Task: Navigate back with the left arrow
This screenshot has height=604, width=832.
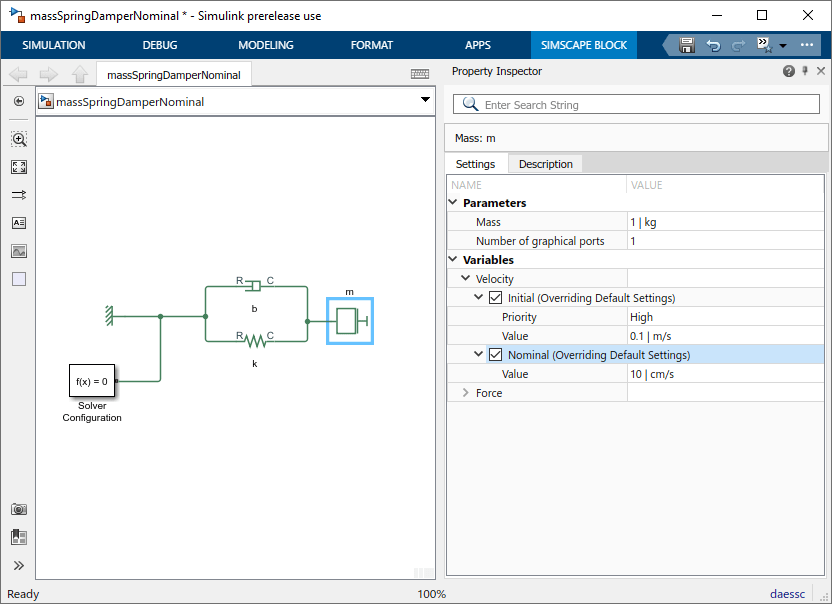Action: point(19,74)
